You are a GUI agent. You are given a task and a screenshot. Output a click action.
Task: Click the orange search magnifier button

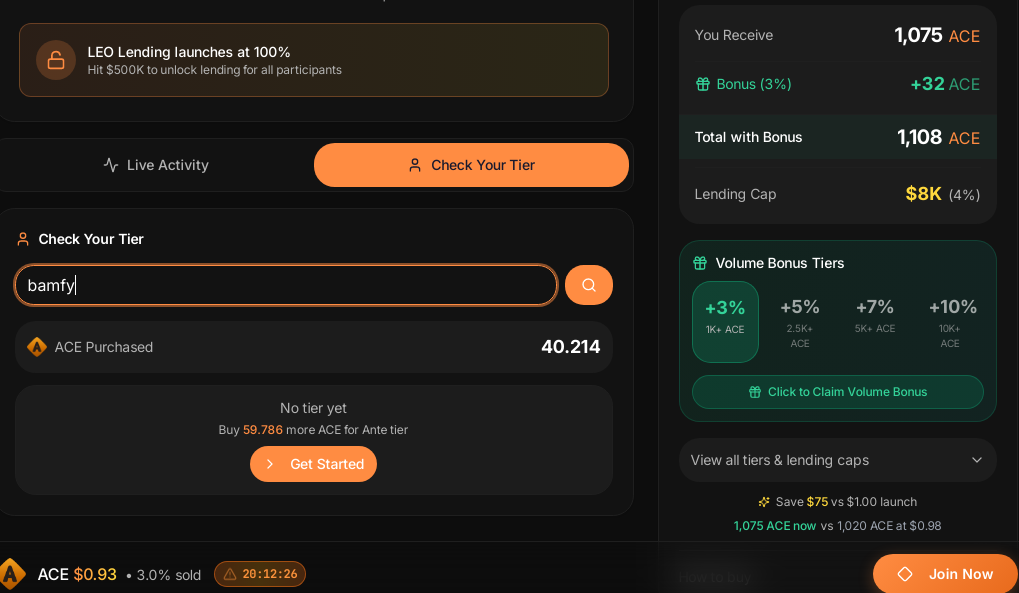click(x=588, y=285)
